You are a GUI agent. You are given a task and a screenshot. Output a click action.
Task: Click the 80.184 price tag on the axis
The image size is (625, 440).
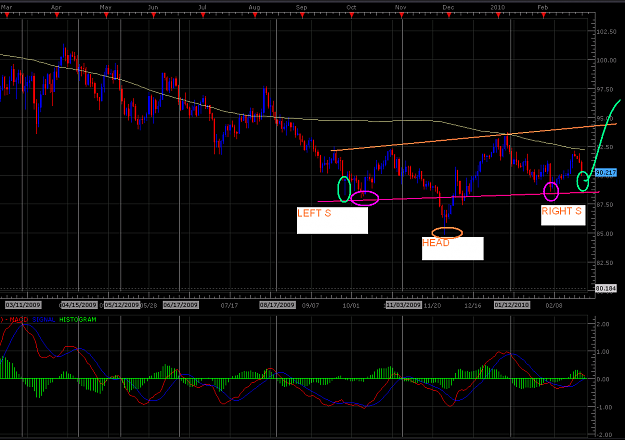[606, 288]
